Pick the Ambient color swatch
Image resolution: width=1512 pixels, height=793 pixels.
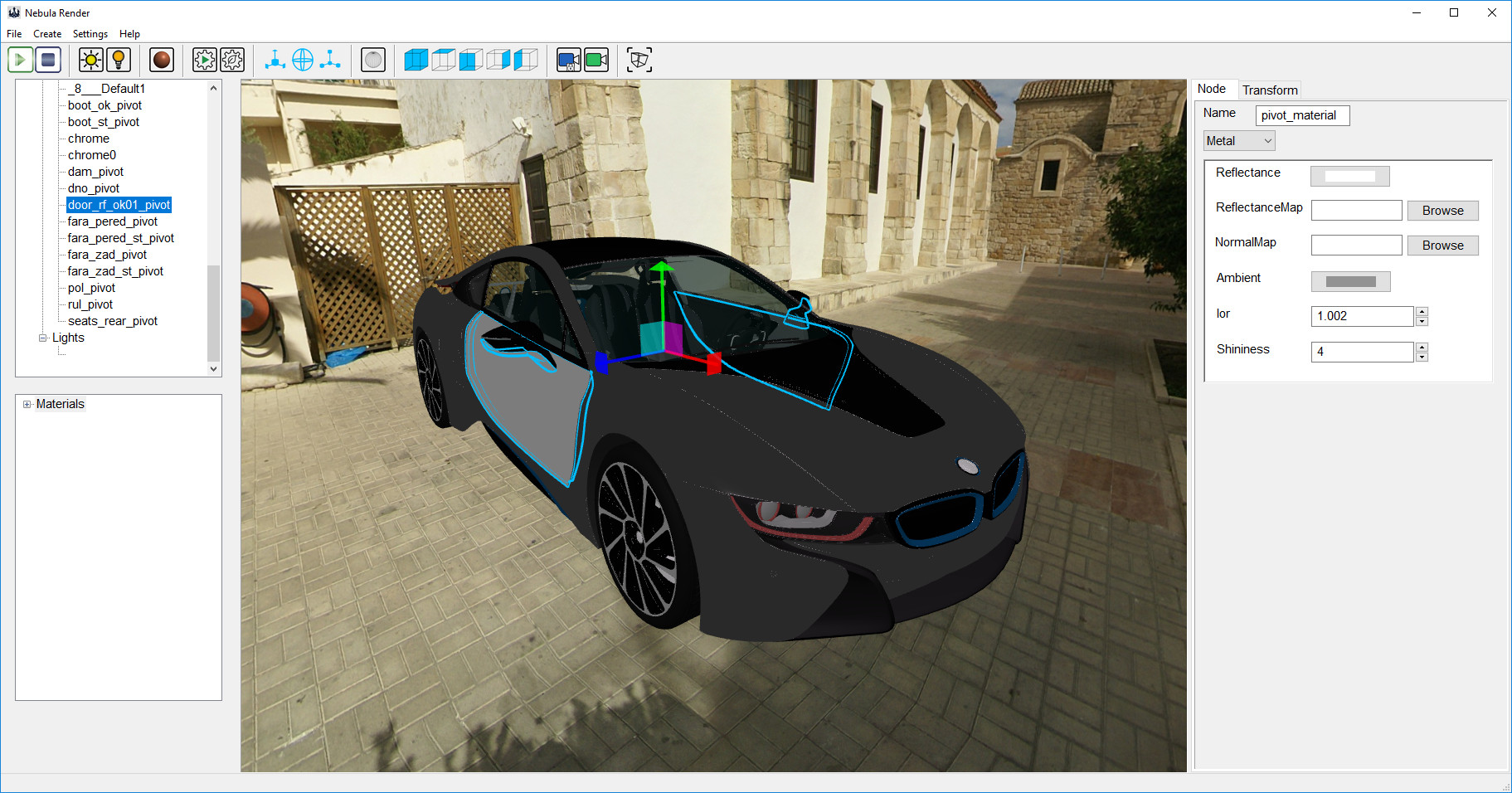point(1350,281)
